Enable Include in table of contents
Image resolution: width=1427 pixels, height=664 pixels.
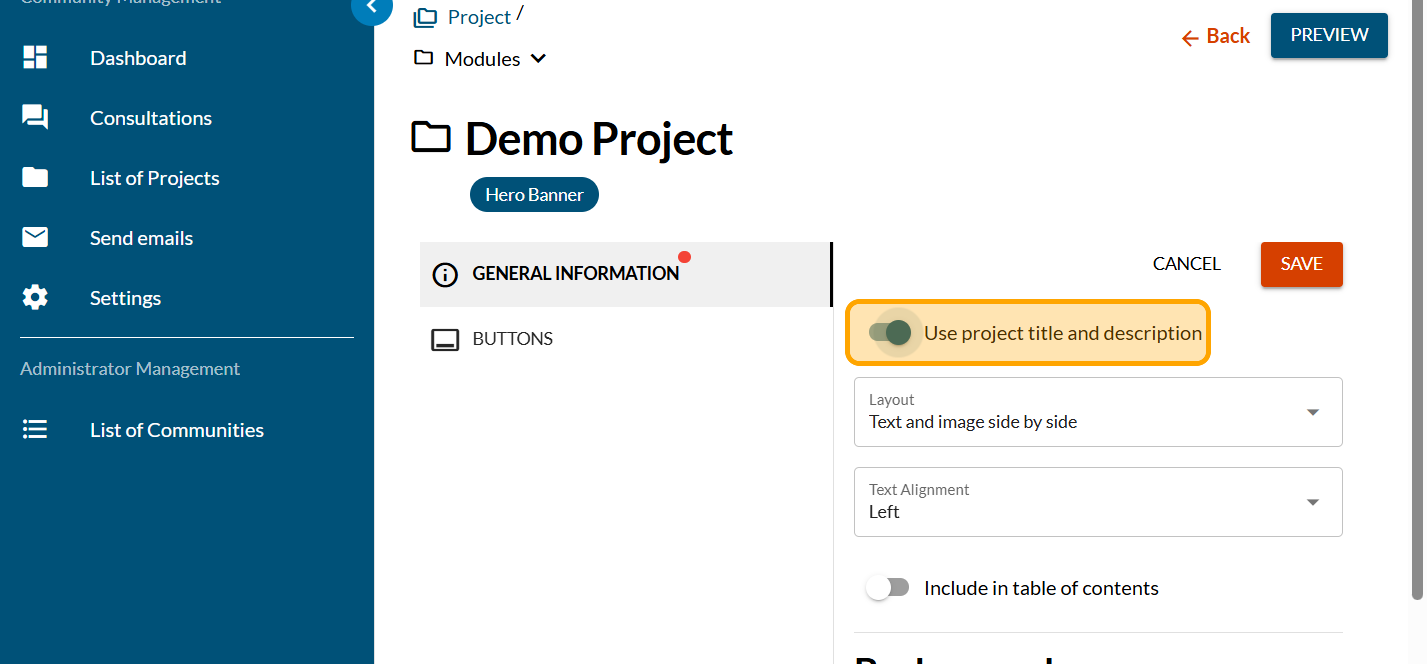(888, 588)
